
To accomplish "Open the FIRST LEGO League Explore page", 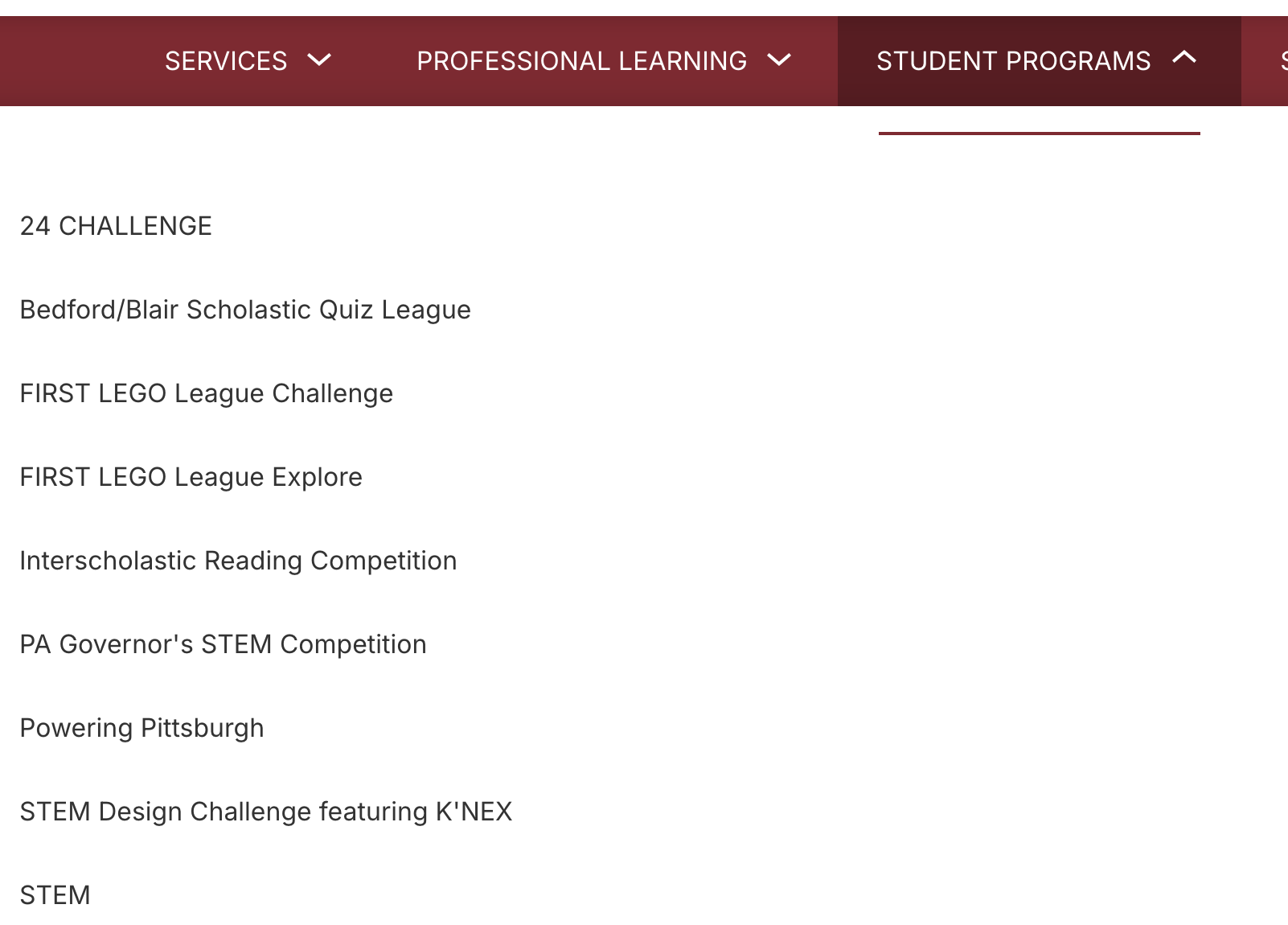I will click(x=191, y=477).
